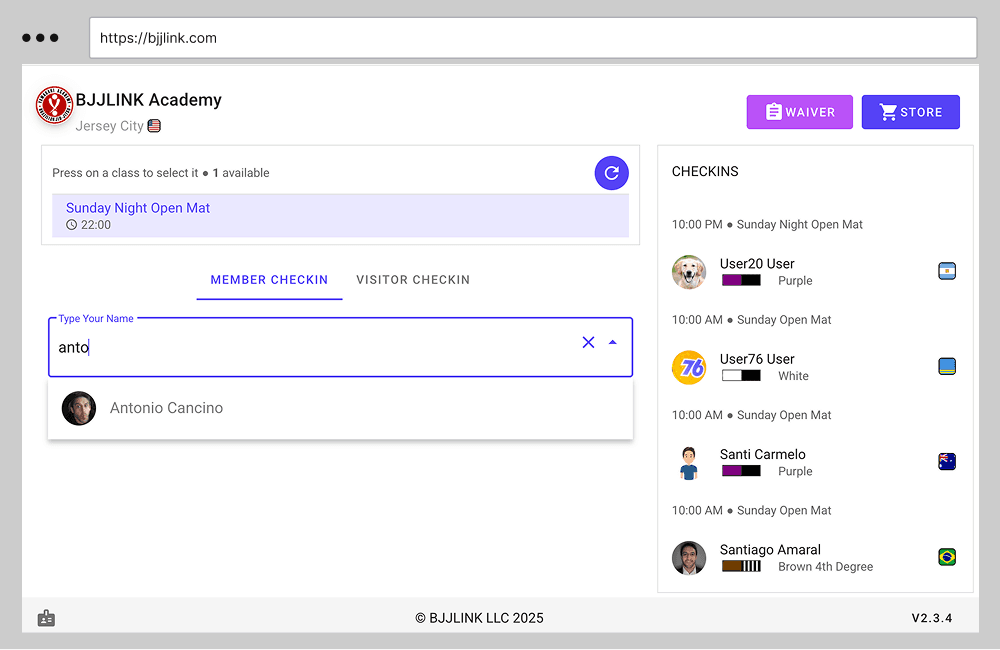Screen dimensions: 1000x650
Task: Click the Australia flag beside Santi Carmelo
Action: pyautogui.click(x=946, y=461)
